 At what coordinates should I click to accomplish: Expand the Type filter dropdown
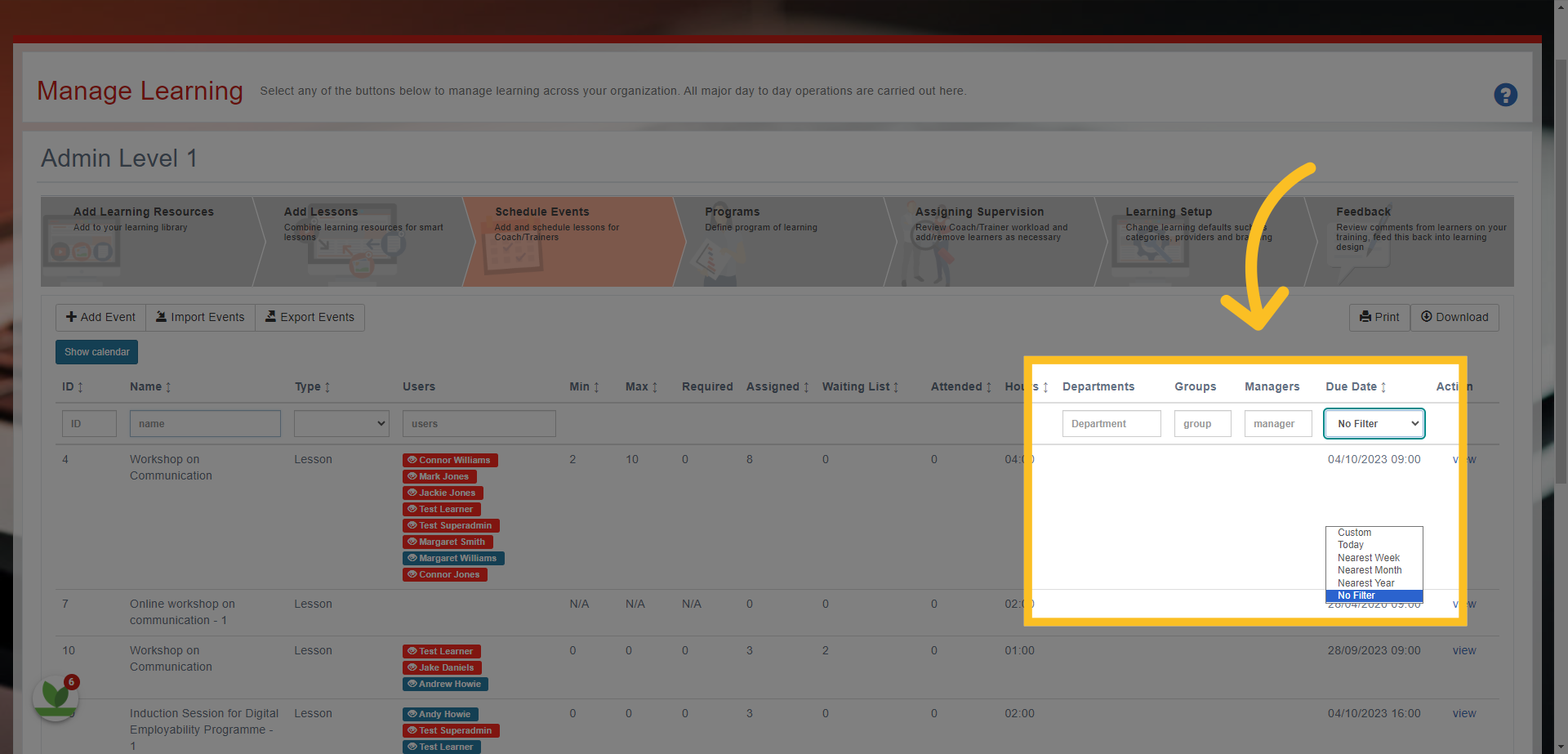click(341, 423)
